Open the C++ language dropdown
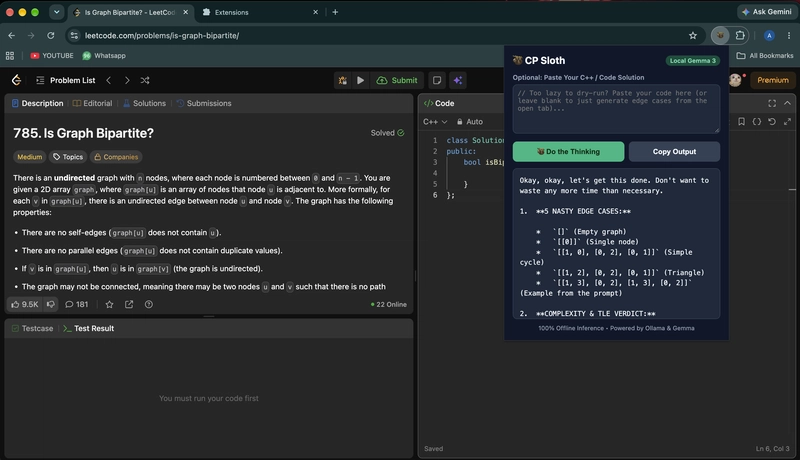 (435, 121)
